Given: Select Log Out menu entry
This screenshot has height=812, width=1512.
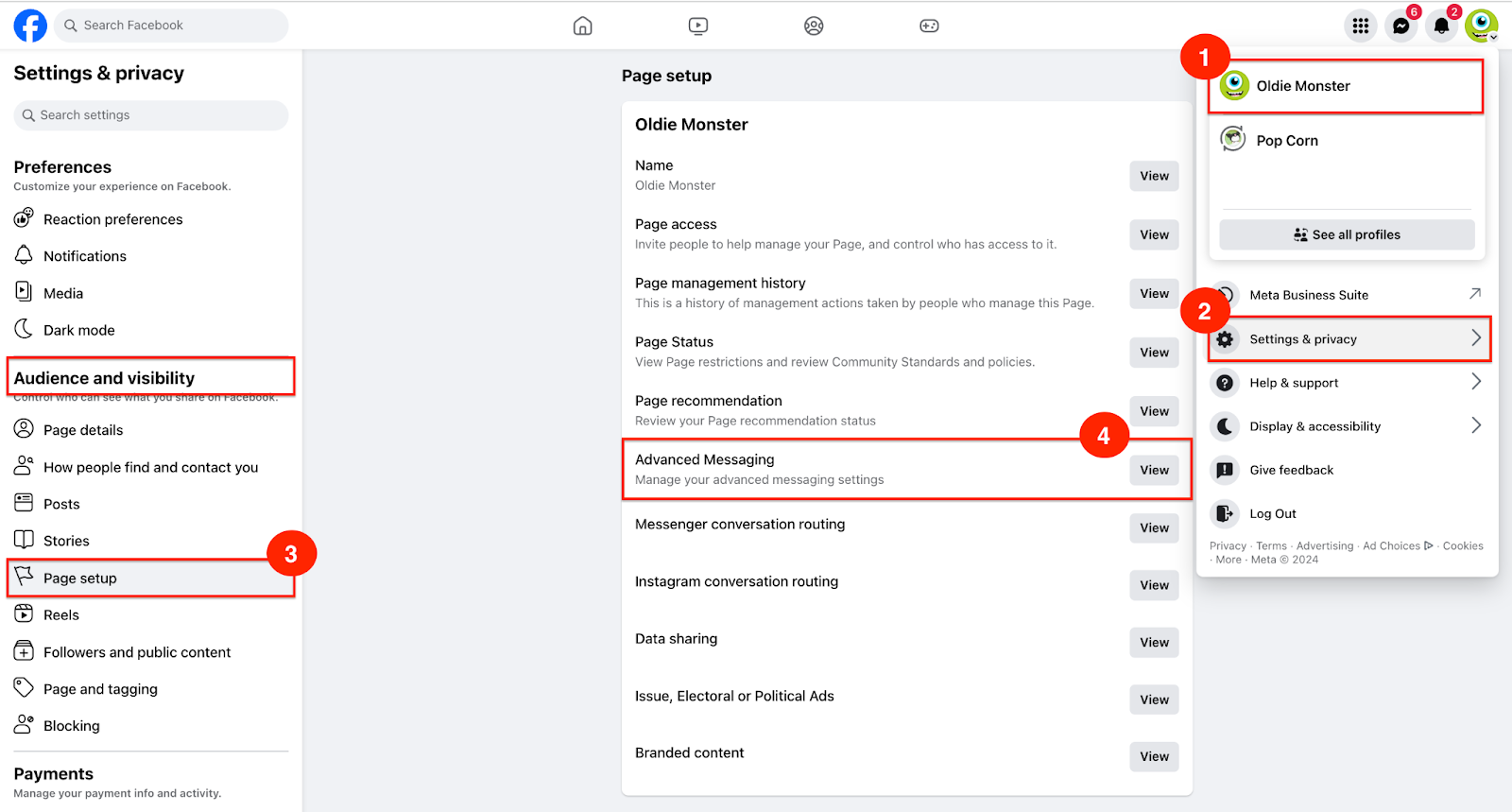Looking at the screenshot, I should 1347,513.
